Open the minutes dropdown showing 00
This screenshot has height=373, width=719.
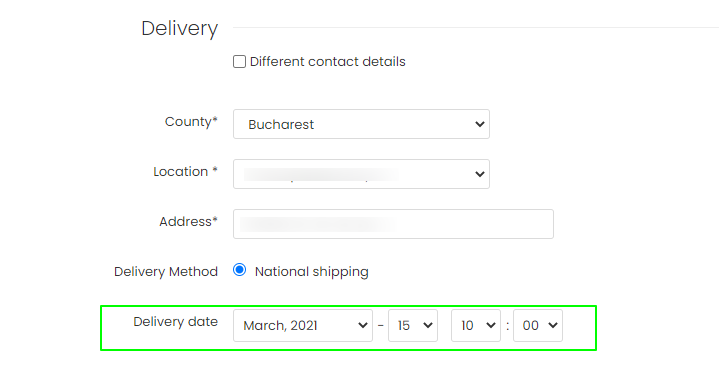click(x=538, y=325)
